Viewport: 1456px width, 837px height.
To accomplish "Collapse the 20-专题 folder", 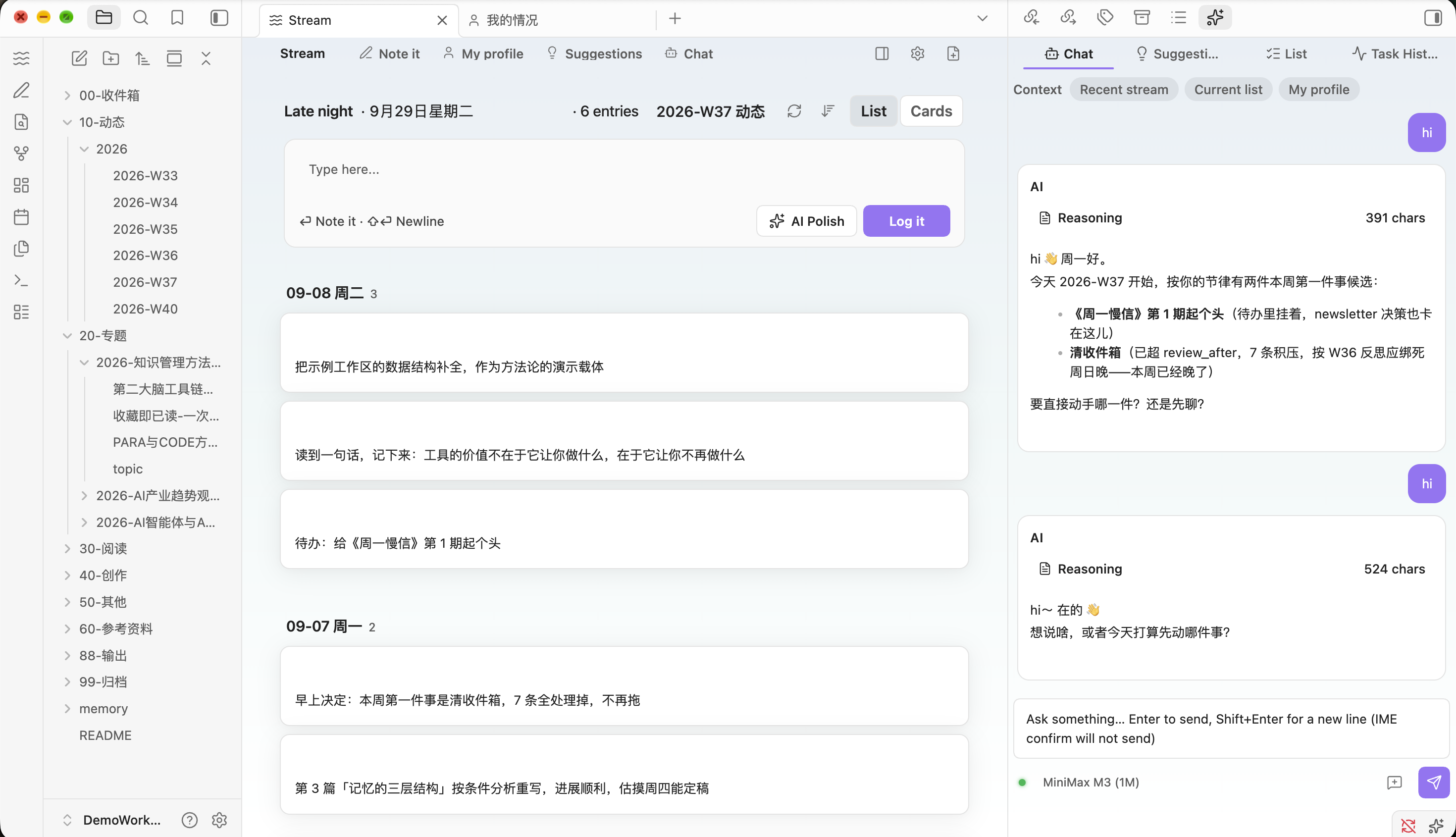I will point(67,336).
